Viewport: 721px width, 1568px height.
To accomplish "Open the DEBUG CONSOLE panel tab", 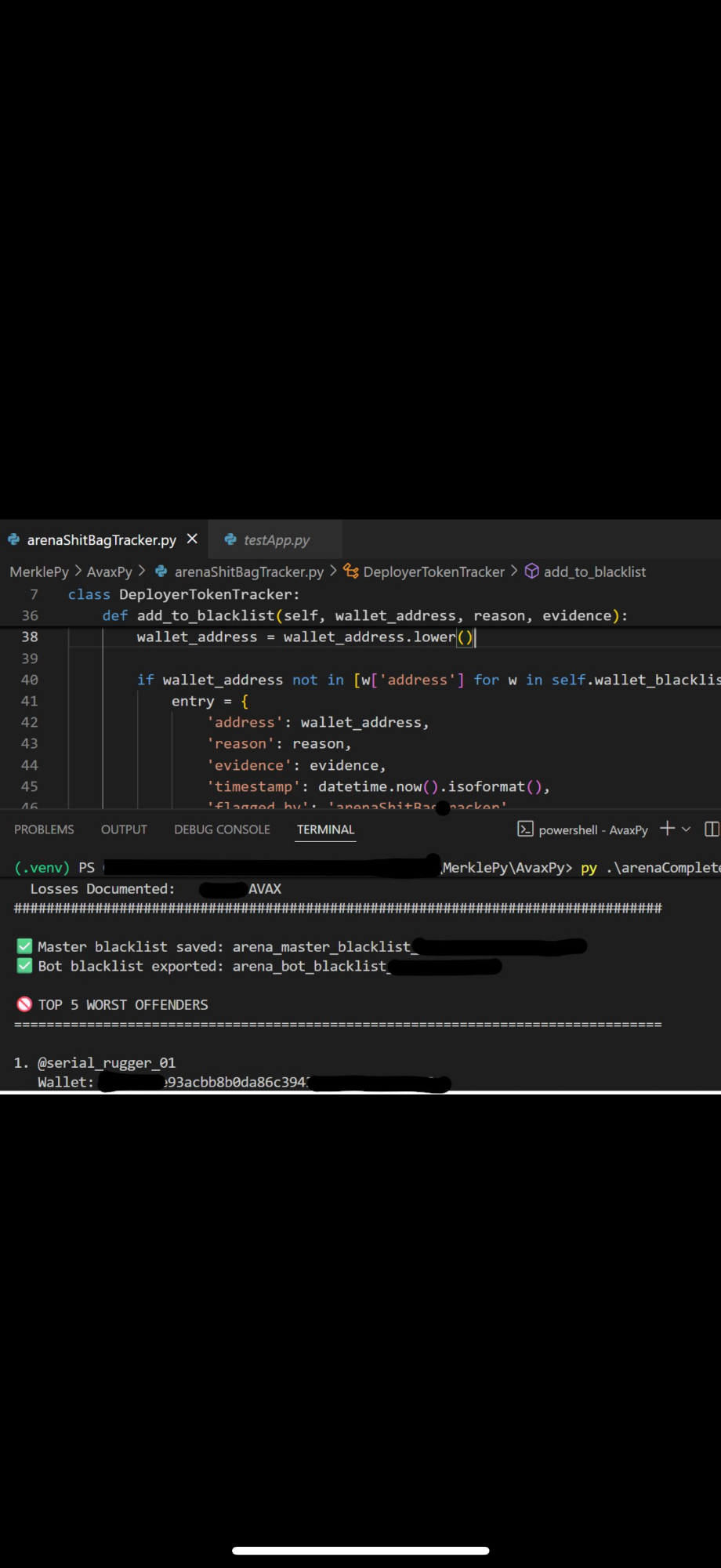I will pos(222,829).
